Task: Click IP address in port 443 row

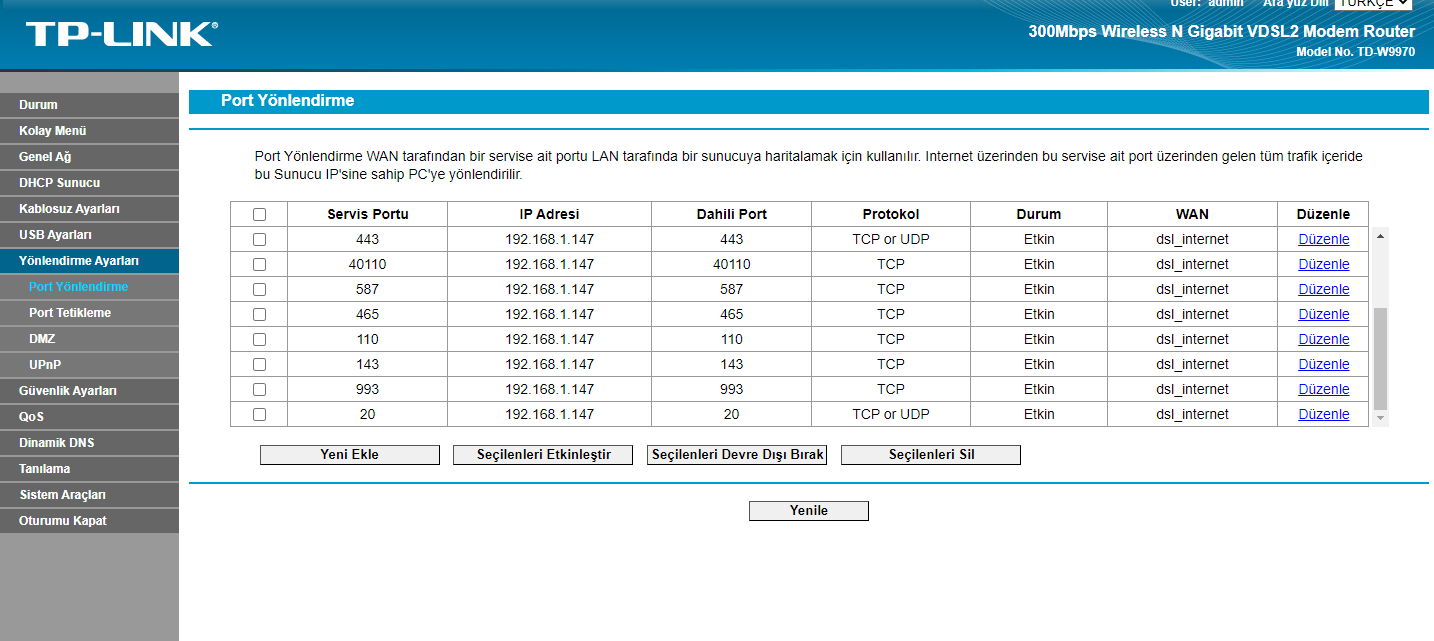Action: pos(549,239)
